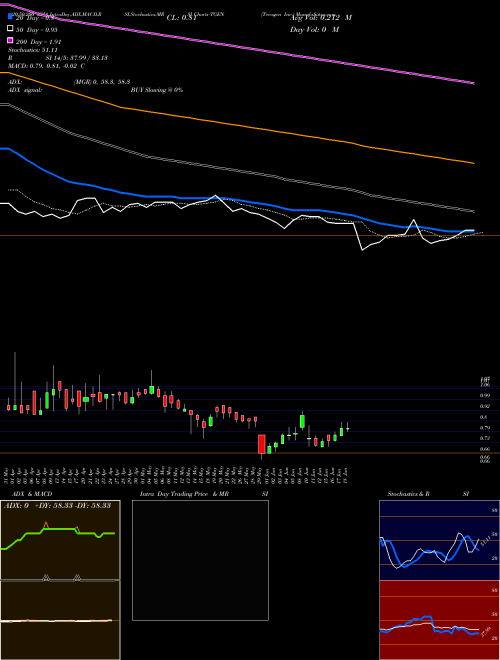This screenshot has height=660, width=500.
Task: Click the large red candlestick at the low
Action: (261, 444)
